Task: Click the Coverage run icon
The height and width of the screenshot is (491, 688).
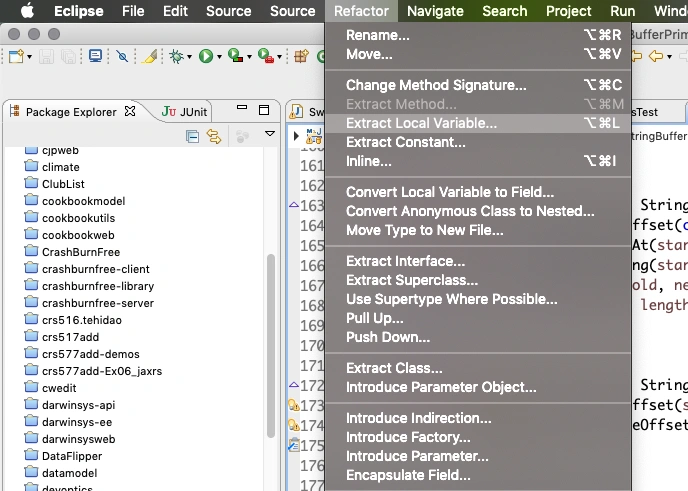Action: click(236, 56)
